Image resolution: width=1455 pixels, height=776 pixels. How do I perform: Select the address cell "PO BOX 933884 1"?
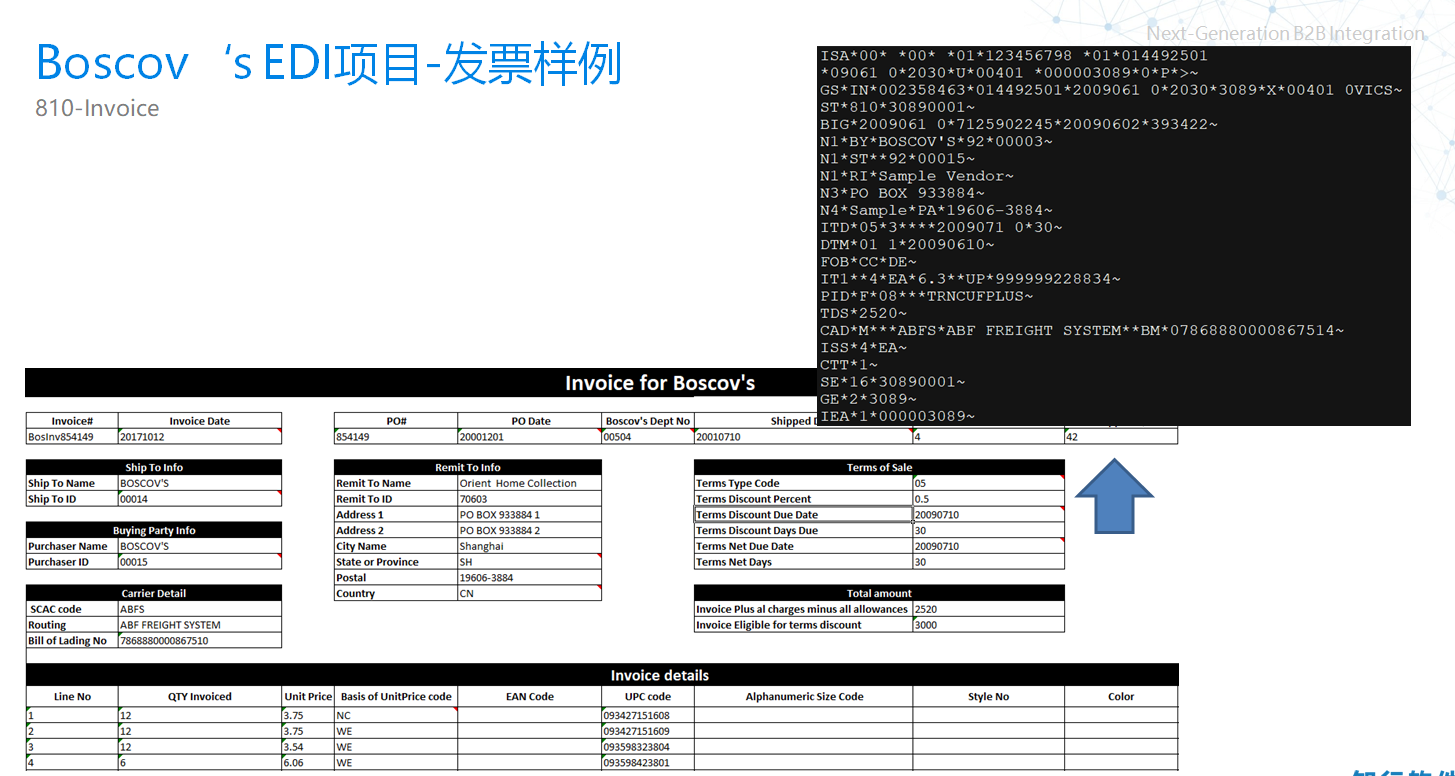coord(530,515)
